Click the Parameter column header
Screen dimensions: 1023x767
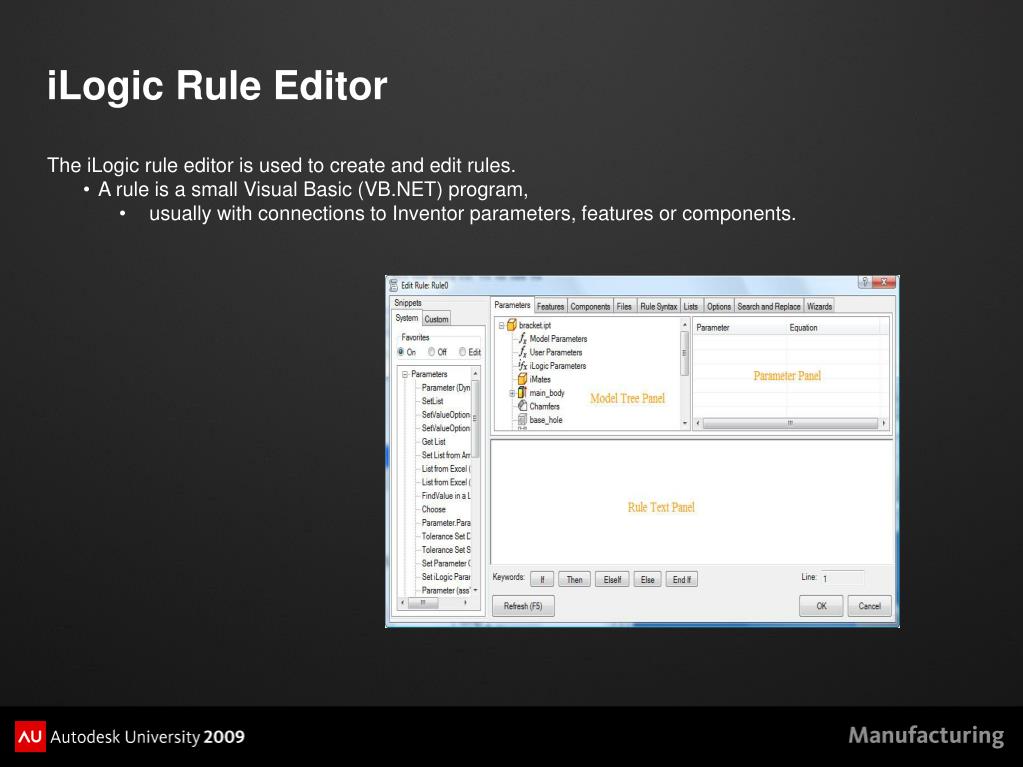(740, 327)
